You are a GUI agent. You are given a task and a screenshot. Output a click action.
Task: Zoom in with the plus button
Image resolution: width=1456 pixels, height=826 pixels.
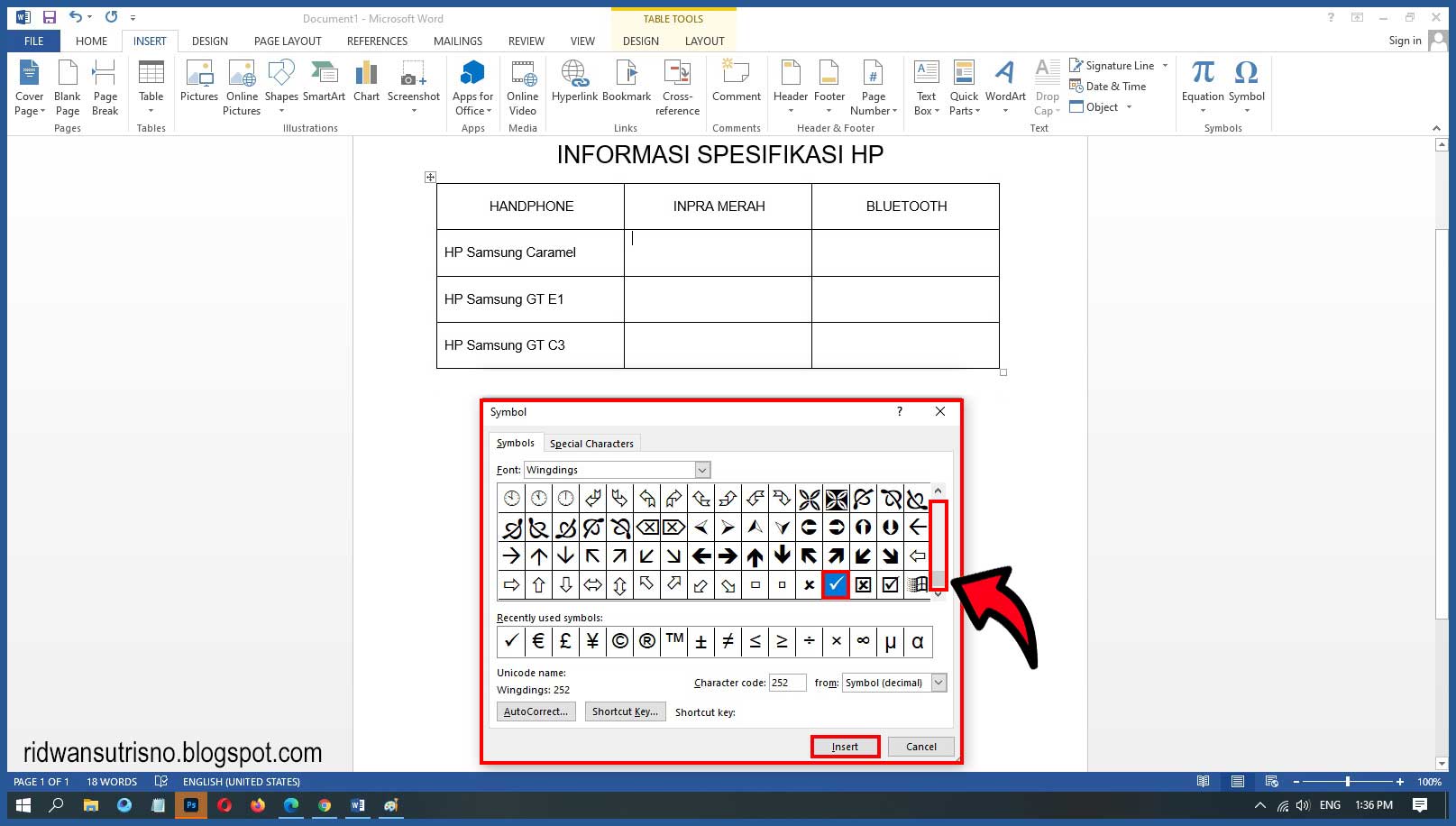coord(1400,782)
